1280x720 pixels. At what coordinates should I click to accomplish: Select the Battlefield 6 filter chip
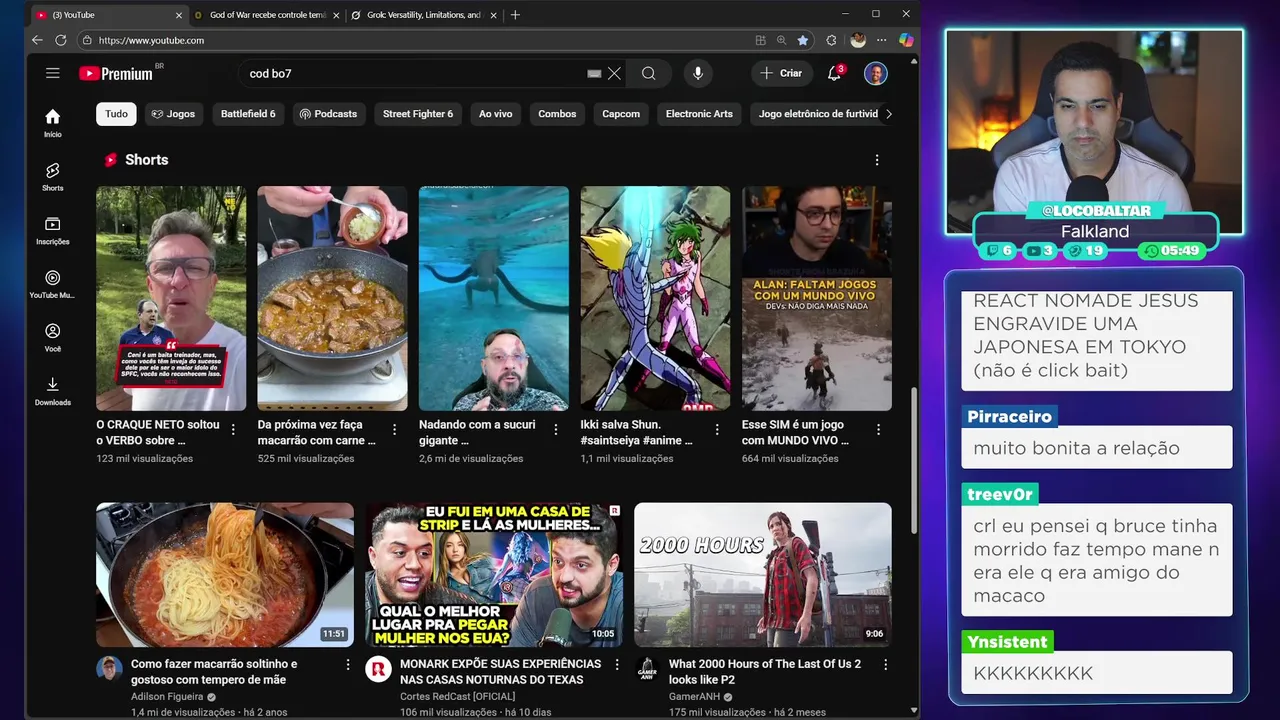point(248,114)
